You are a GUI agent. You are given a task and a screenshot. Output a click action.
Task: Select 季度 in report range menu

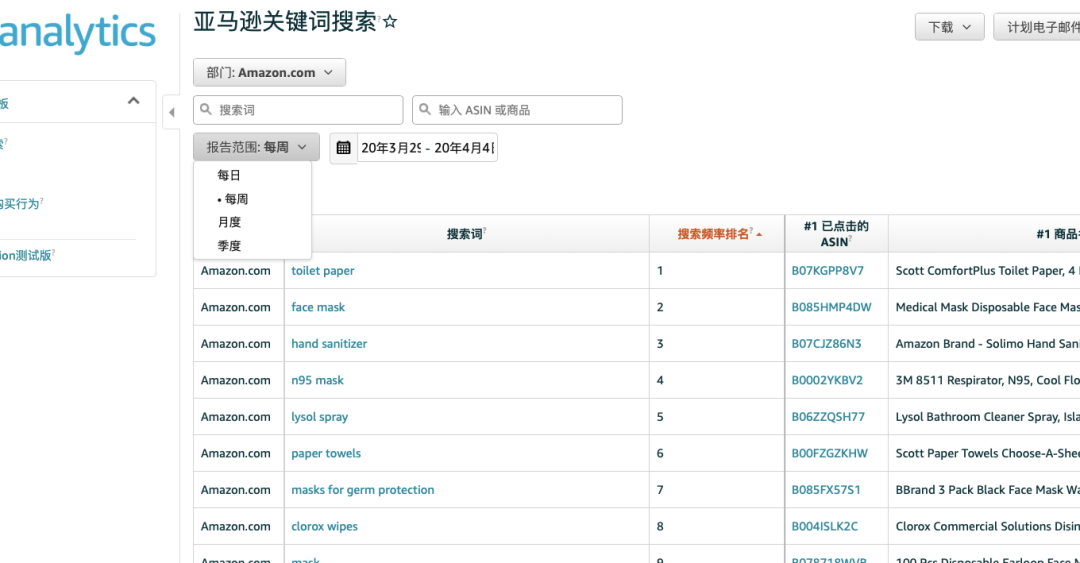click(229, 245)
